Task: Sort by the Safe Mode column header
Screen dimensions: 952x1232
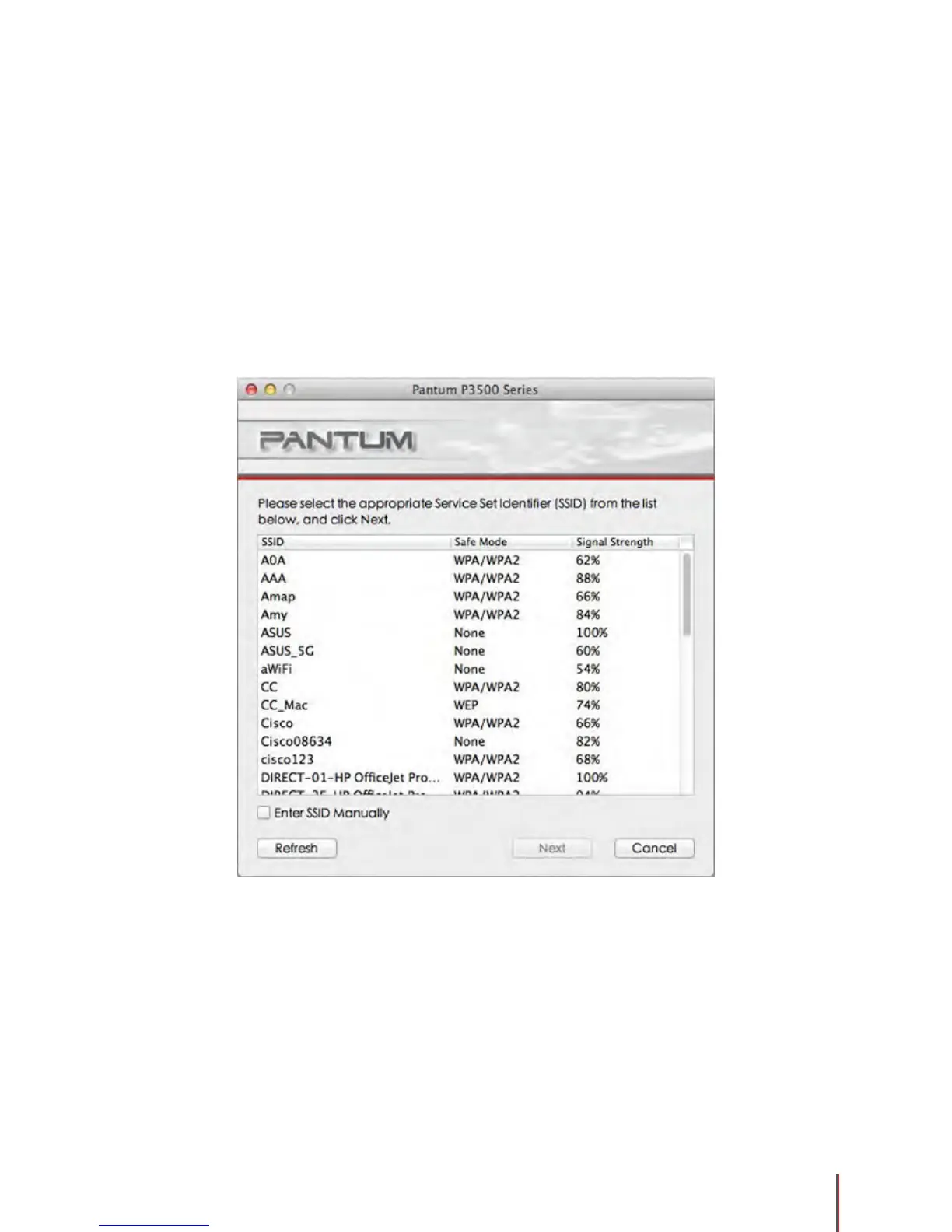Action: click(512, 542)
